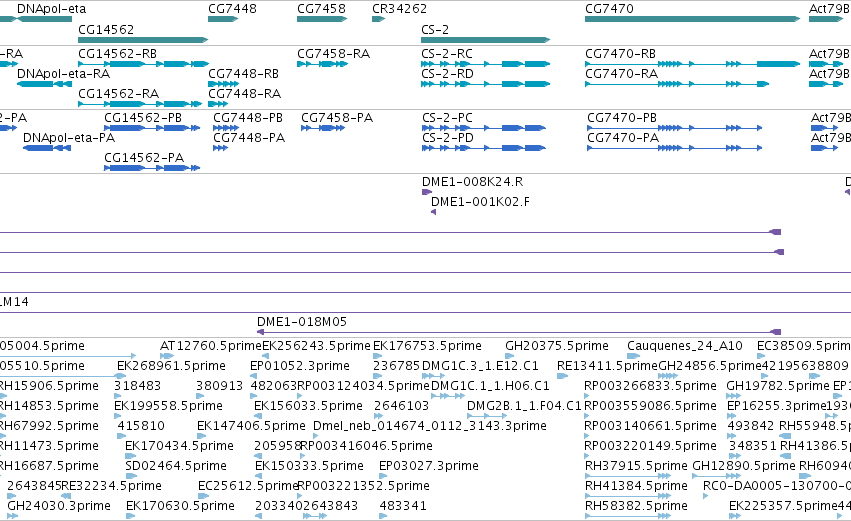
Task: Click protein CS-2-PC
Action: (x=484, y=128)
